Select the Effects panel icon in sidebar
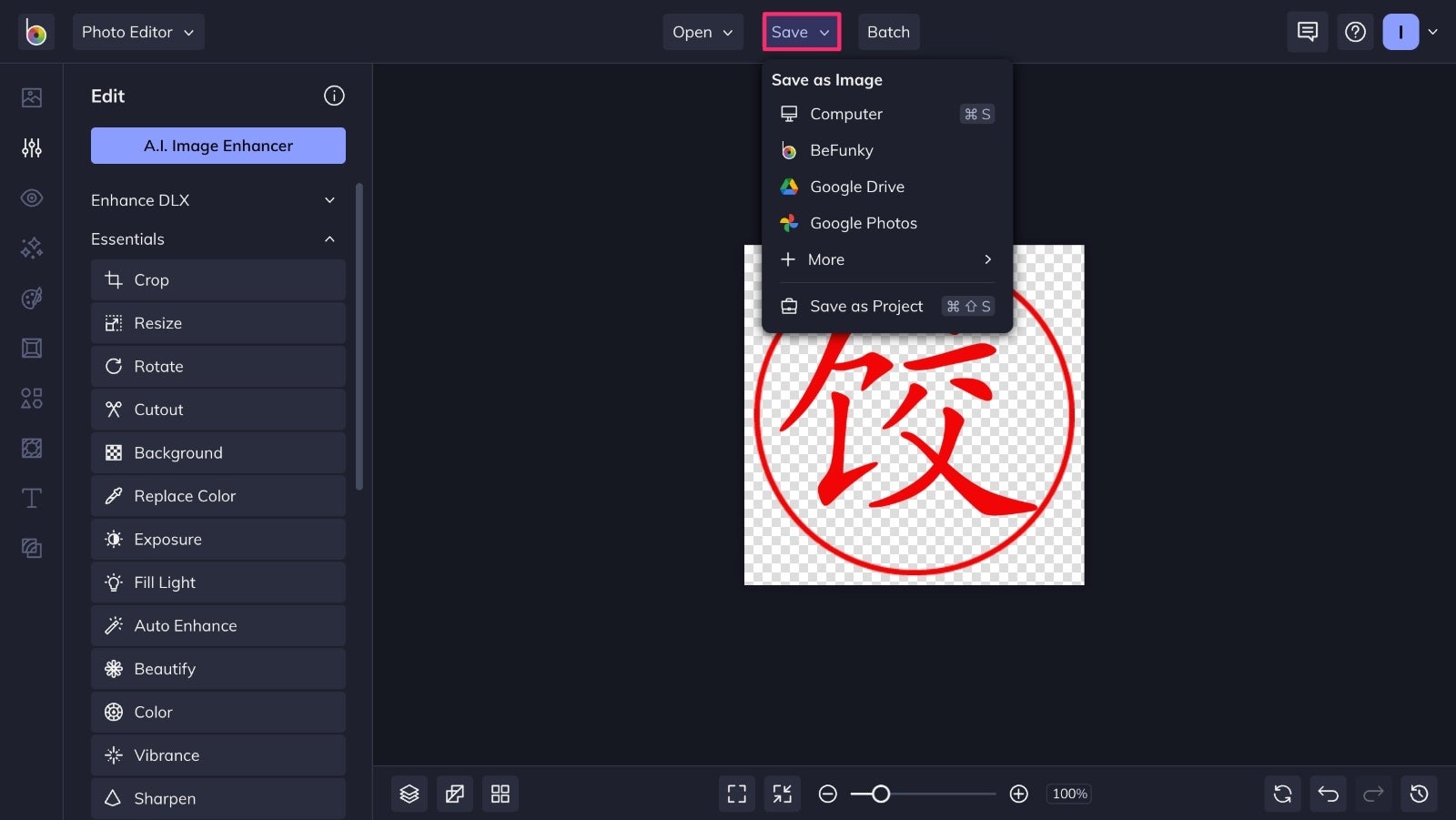 coord(31,248)
